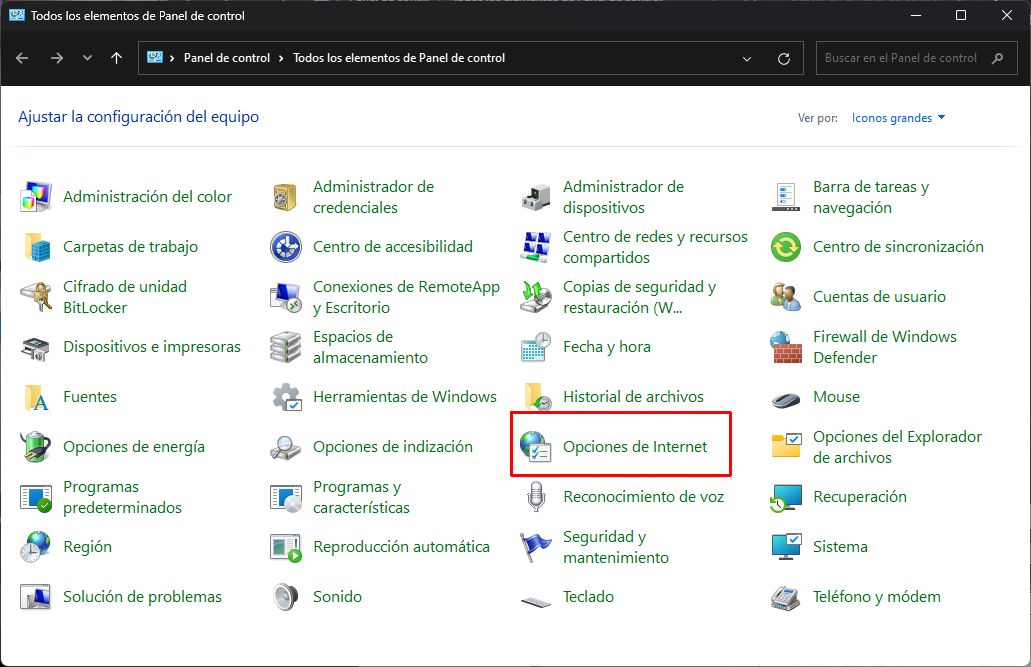Go back with the left arrow
Viewport: 1031px width, 667px height.
point(22,58)
